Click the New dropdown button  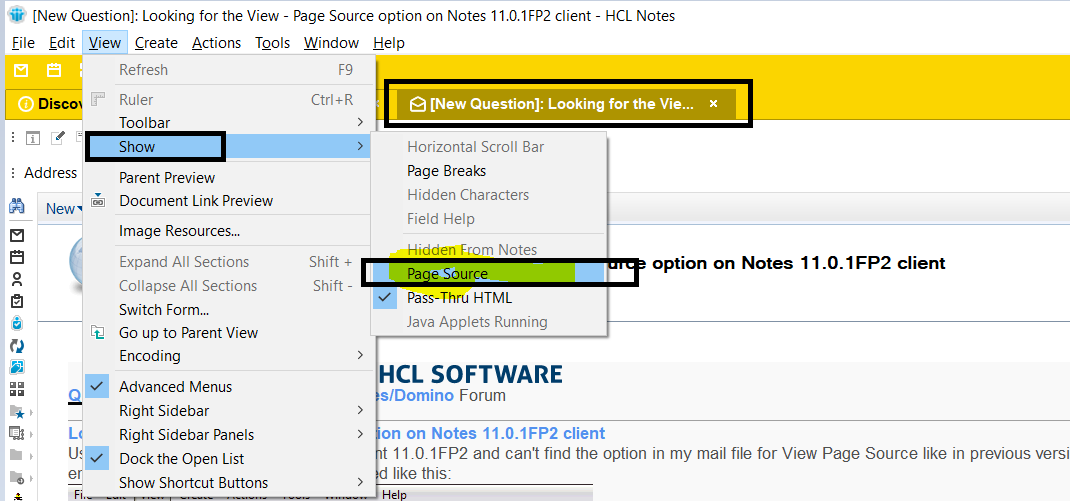tap(64, 209)
